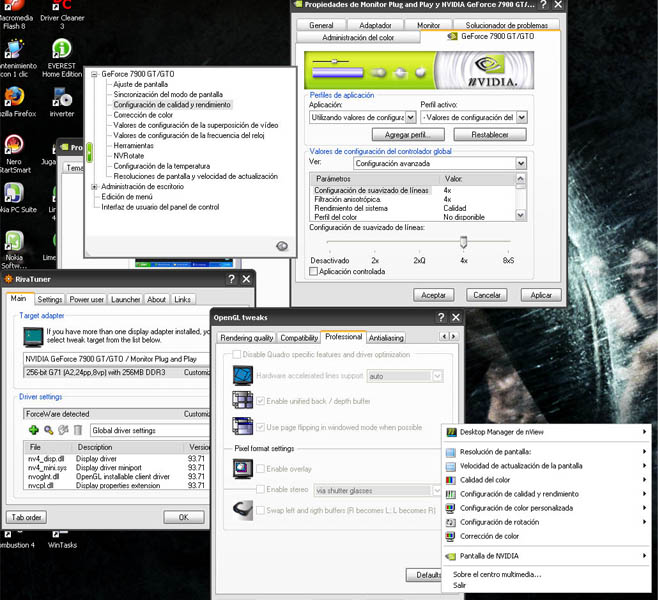Click the NVIDIA eye icon in the tree panel
658x600 pixels.
click(x=282, y=246)
